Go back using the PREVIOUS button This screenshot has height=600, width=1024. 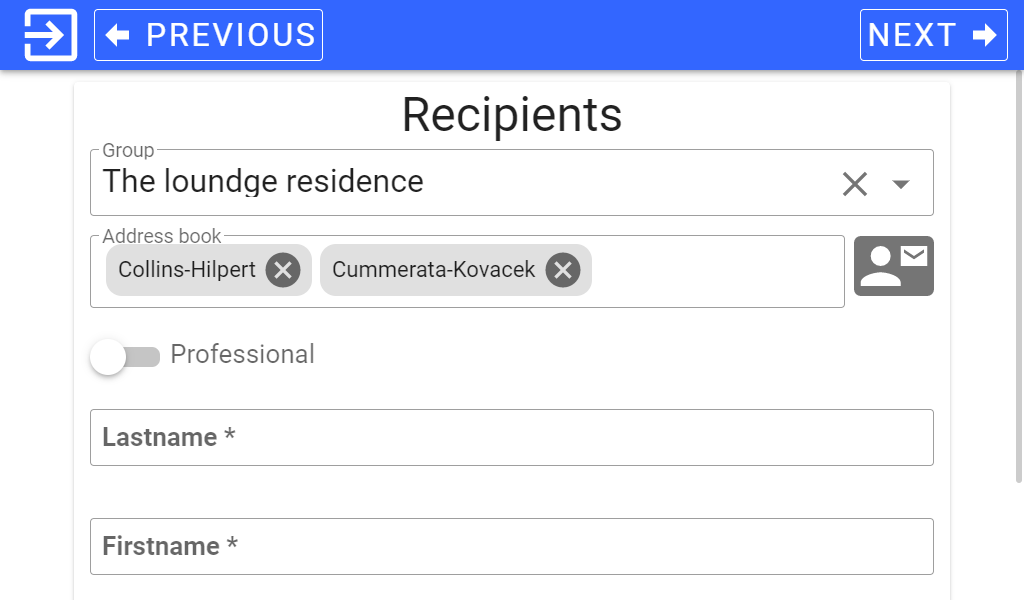[208, 35]
